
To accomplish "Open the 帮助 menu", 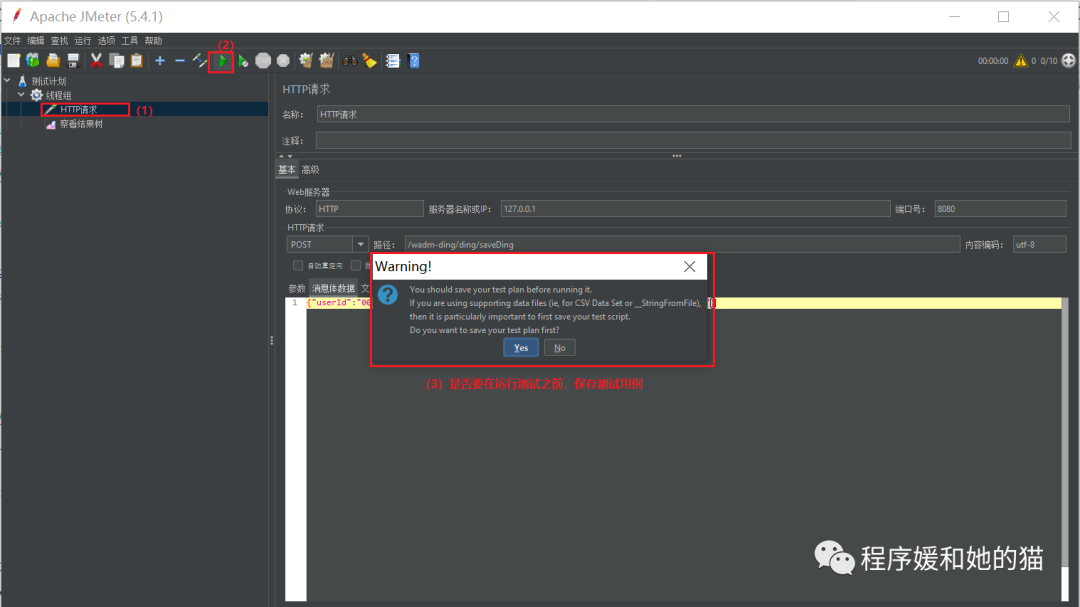I will click(153, 41).
